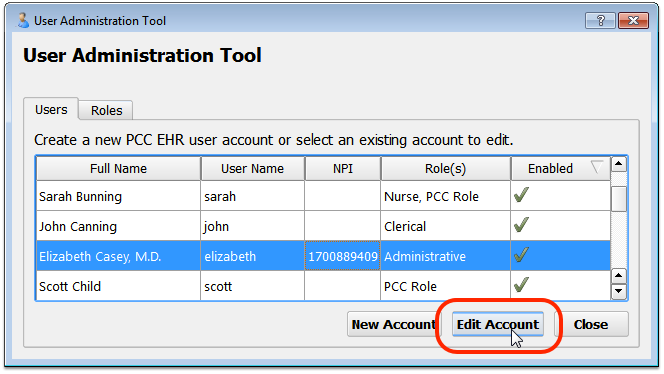Click Scott Child's enabled checkmark
This screenshot has height=374, width=664.
tap(521, 285)
